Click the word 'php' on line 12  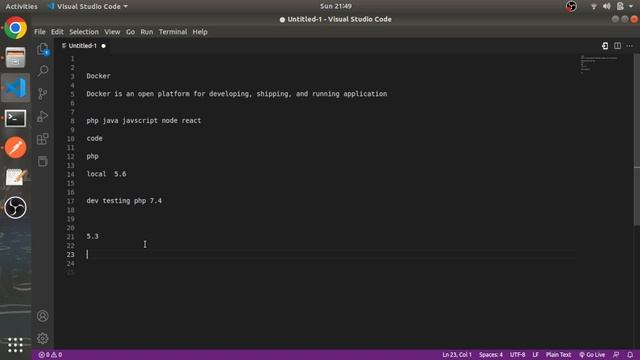[93, 156]
